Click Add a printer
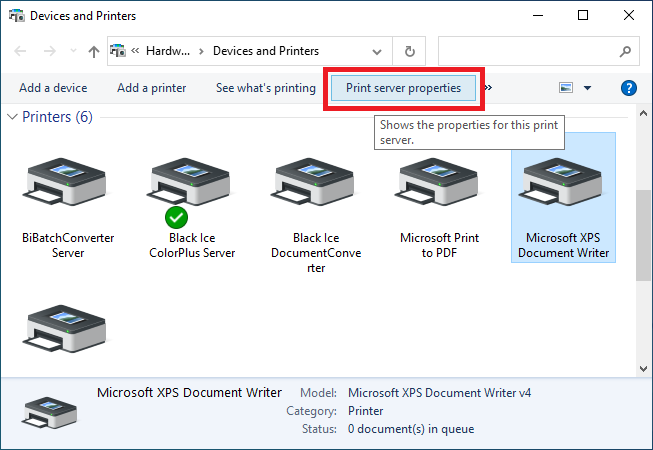Image resolution: width=653 pixels, height=450 pixels. coord(152,88)
